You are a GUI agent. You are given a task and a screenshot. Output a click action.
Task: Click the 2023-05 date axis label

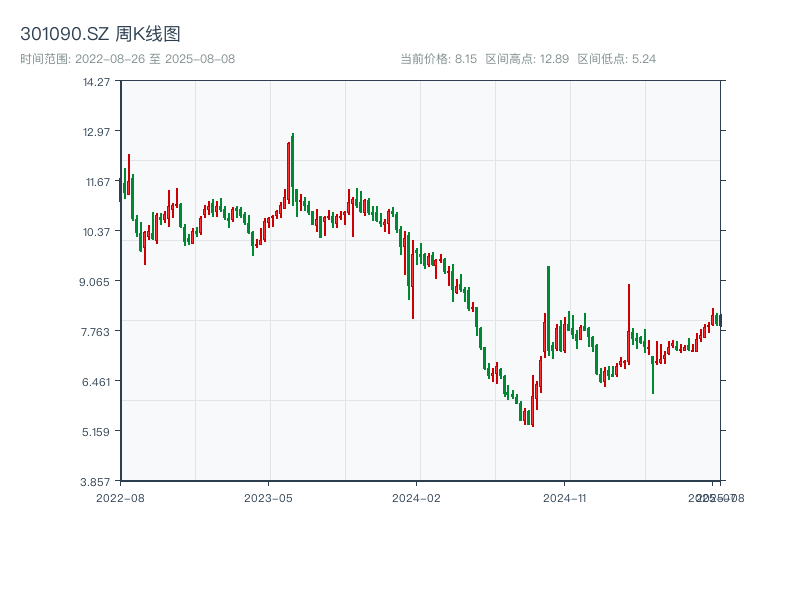coord(268,497)
